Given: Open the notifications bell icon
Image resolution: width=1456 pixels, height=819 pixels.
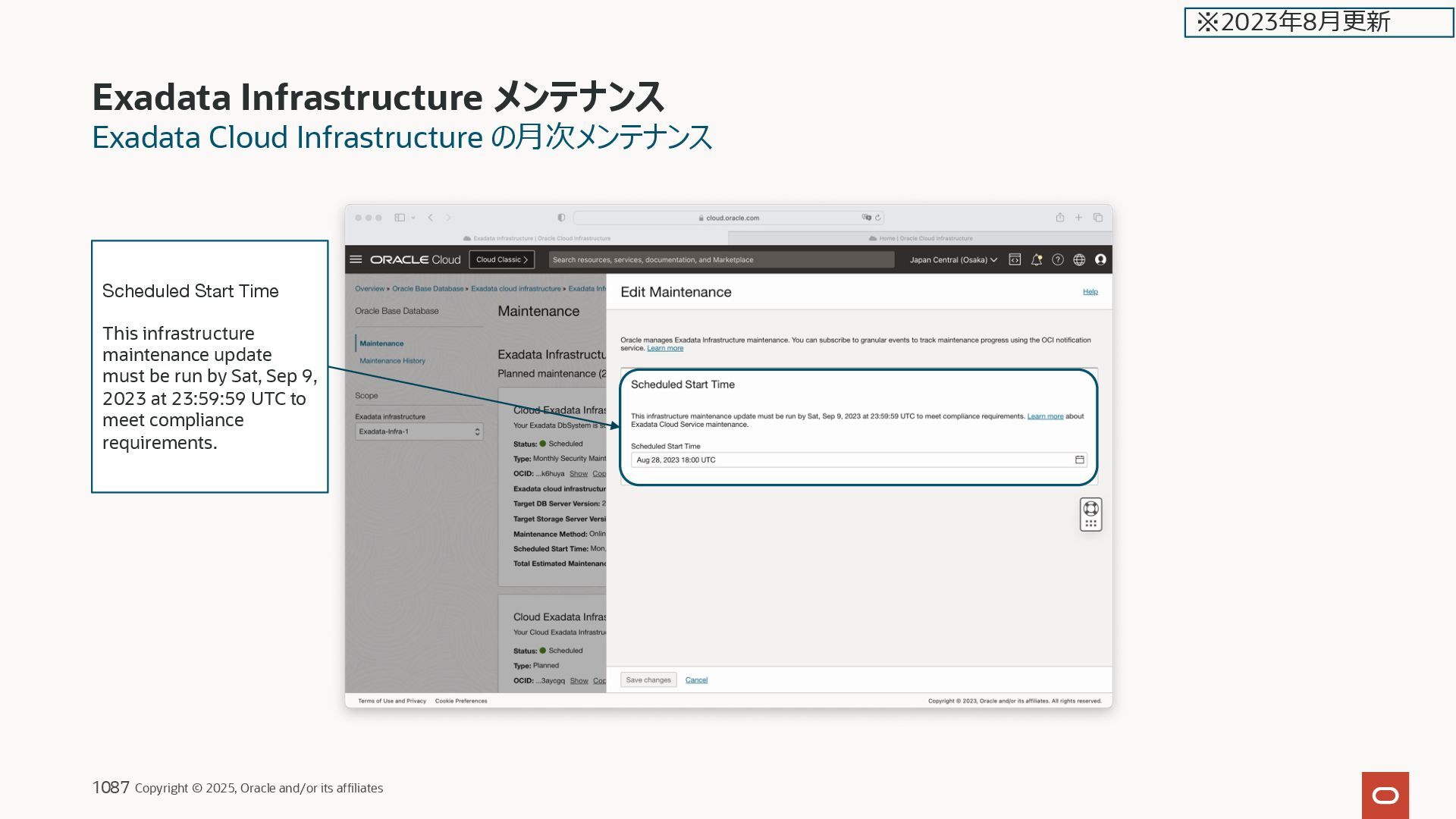Looking at the screenshot, I should [x=1036, y=259].
